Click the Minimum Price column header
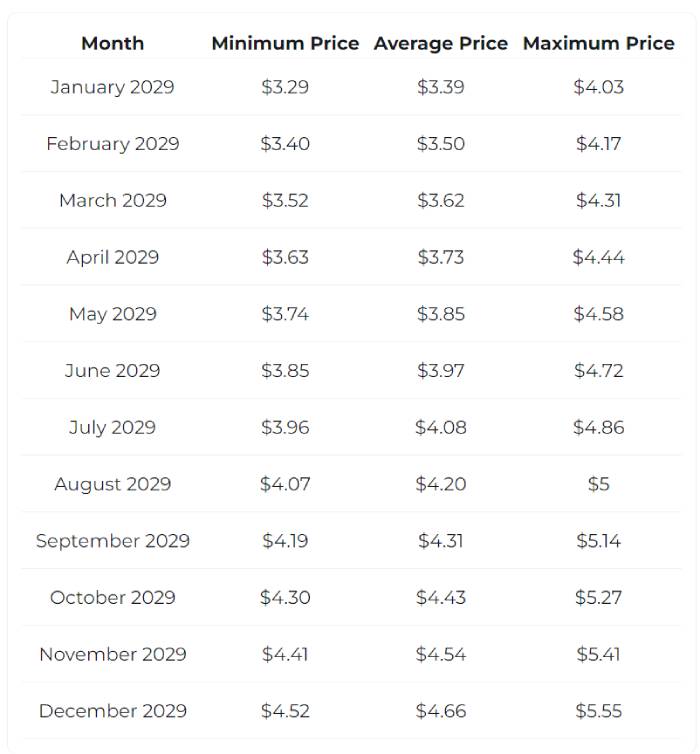This screenshot has width=700, height=754. pyautogui.click(x=285, y=43)
